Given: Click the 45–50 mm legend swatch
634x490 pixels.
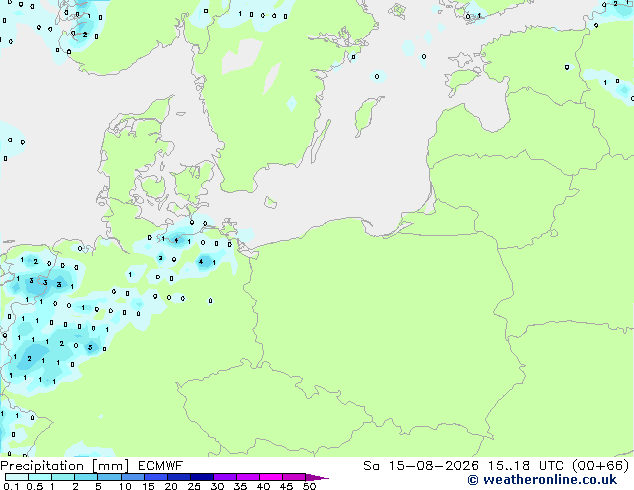Looking at the screenshot, I should [x=294, y=477].
